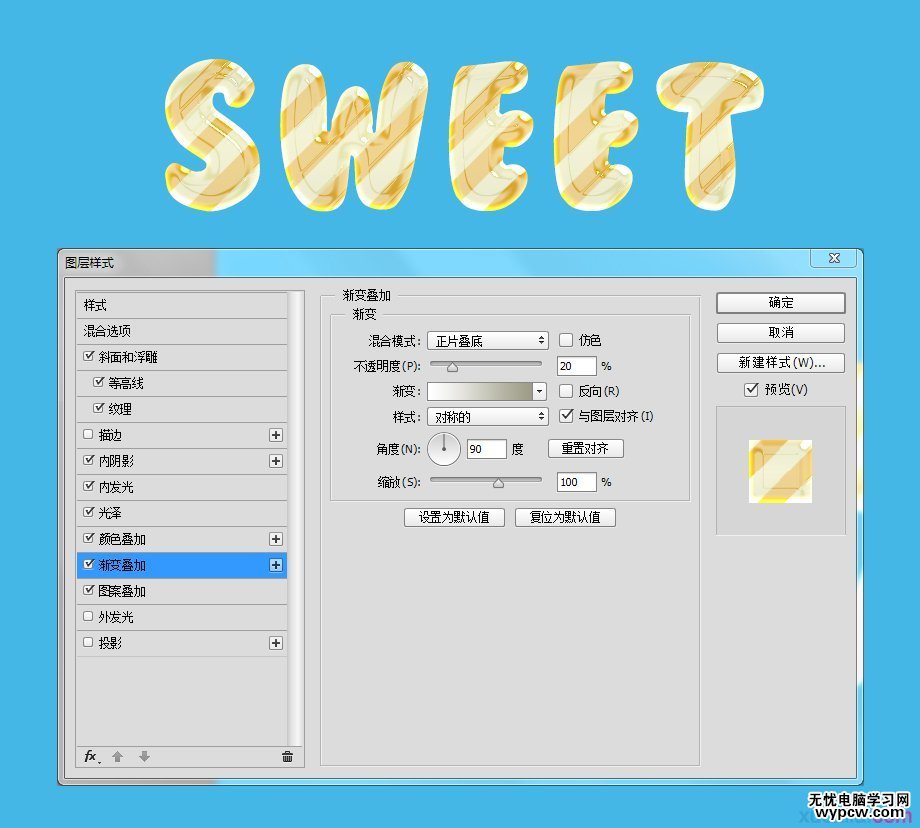Screen dimensions: 920x828
Task: Open the 样式 dropdown showing 对称的
Action: coord(487,416)
